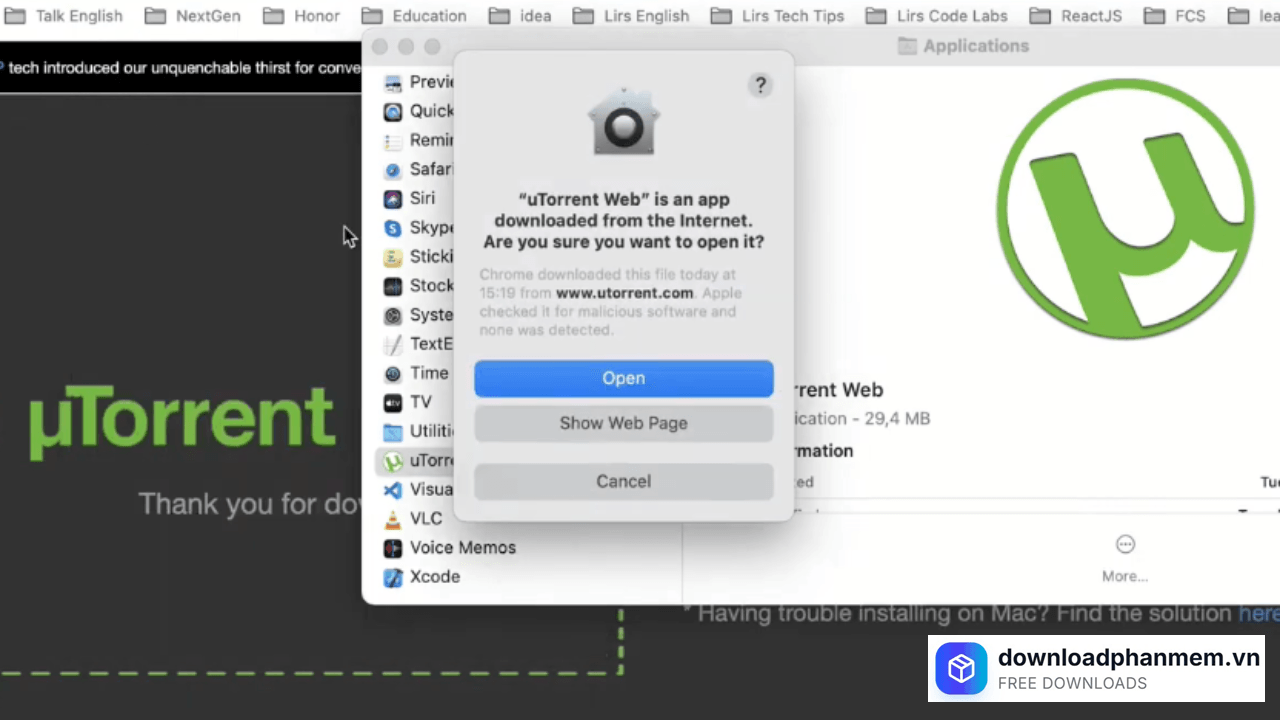Viewport: 1280px width, 720px height.
Task: Click the downloadphanmem.vn banner
Action: point(1096,668)
